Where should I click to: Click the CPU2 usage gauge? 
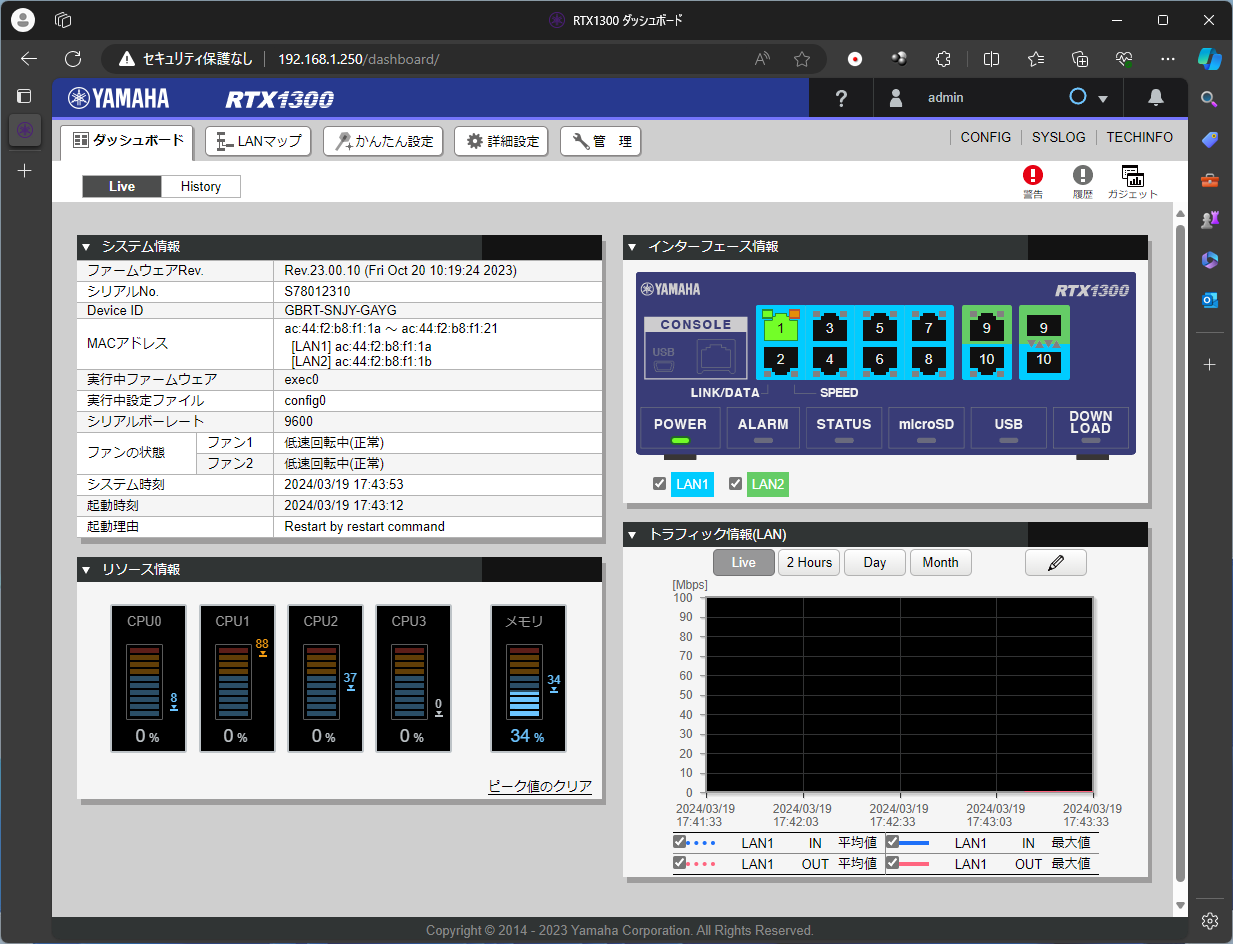point(325,678)
